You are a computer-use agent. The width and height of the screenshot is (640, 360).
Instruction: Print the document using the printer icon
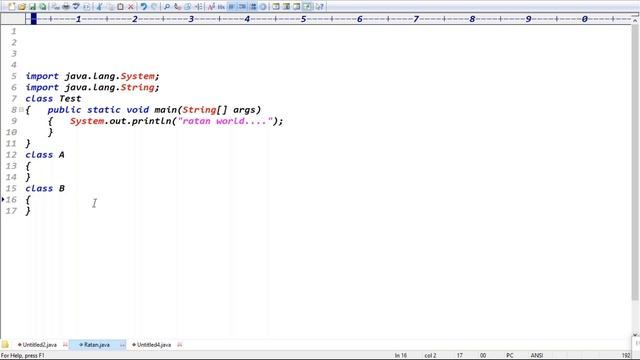(65, 7)
